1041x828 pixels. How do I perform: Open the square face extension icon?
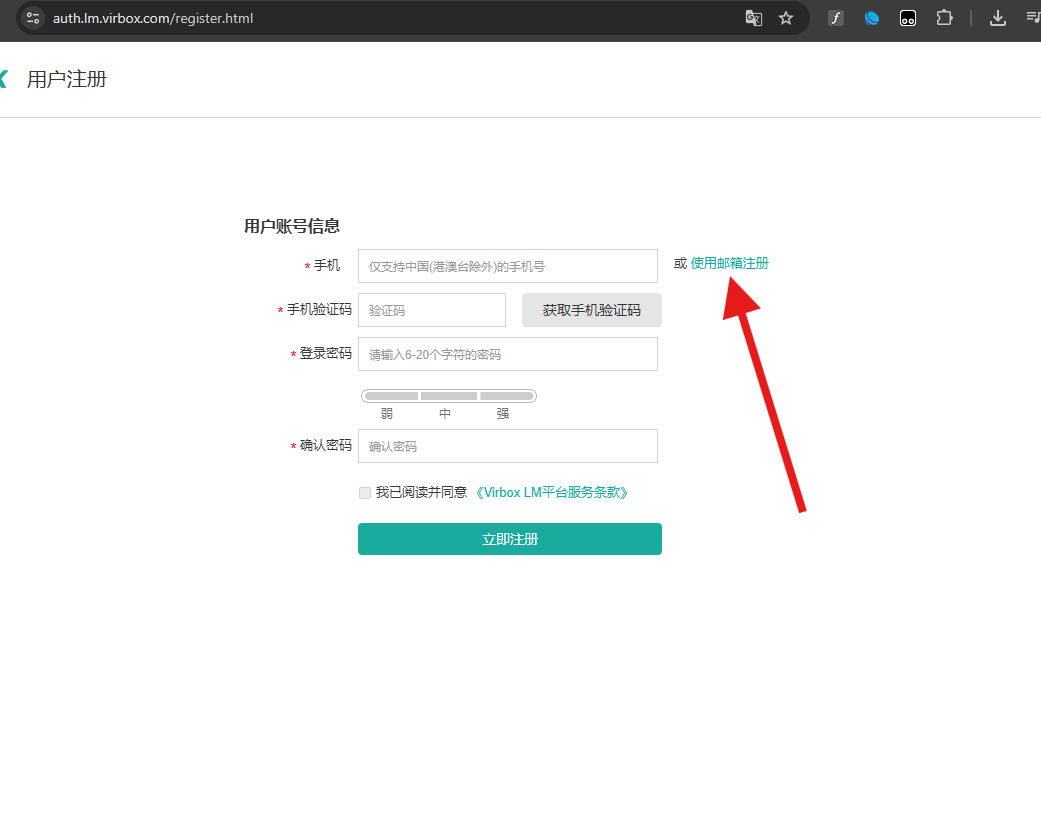coord(908,18)
